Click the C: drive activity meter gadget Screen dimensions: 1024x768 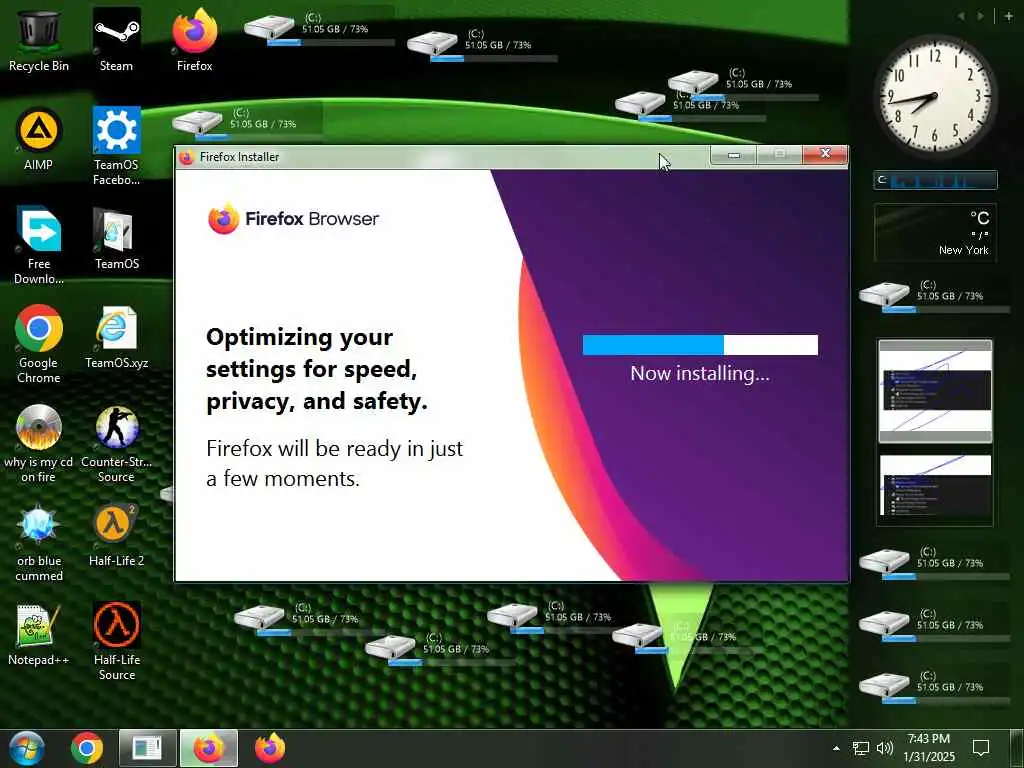pos(935,180)
